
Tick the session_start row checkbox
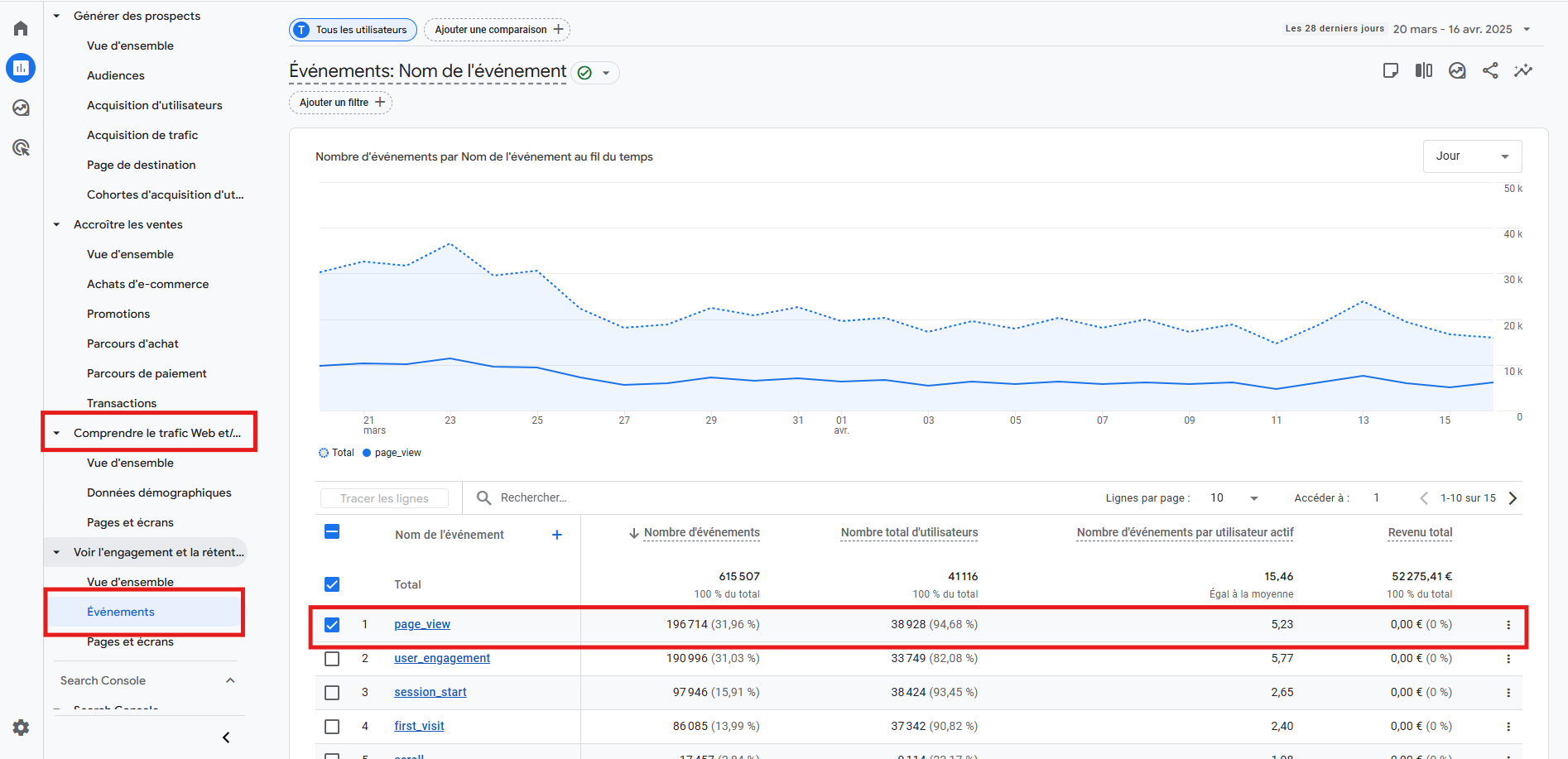332,693
